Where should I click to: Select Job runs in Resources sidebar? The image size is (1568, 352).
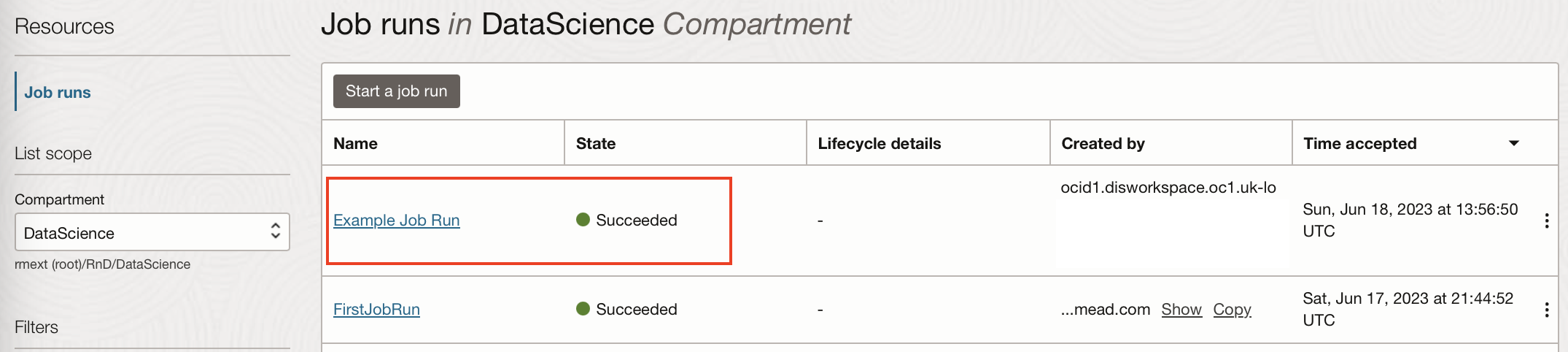point(58,92)
